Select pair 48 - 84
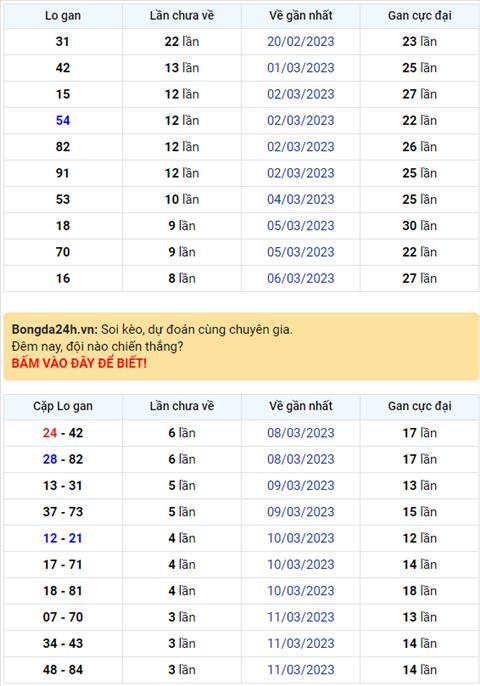The height and width of the screenshot is (686, 480). (63, 669)
